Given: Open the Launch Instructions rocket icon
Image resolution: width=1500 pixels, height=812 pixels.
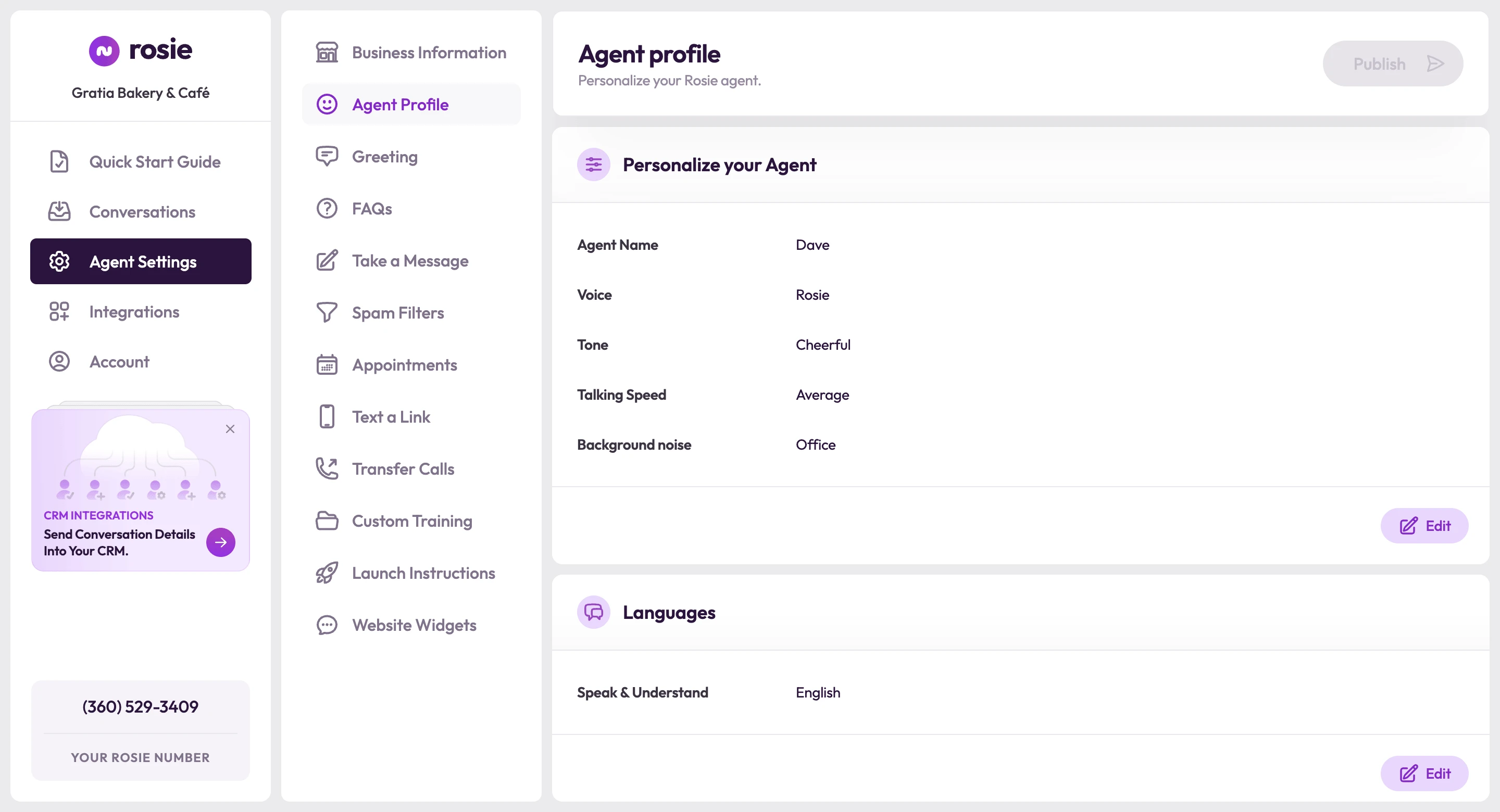Looking at the screenshot, I should point(327,573).
